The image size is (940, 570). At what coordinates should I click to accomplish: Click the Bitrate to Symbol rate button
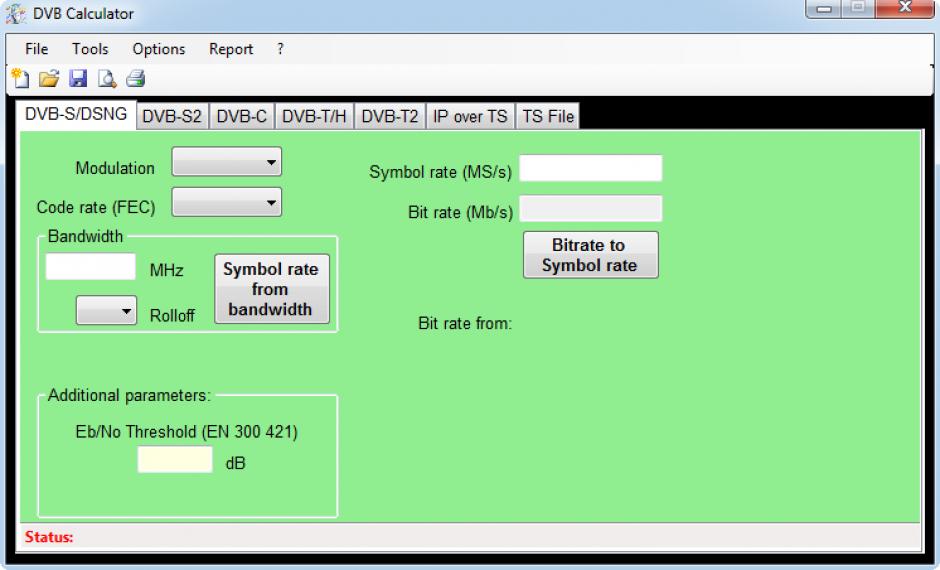[x=590, y=255]
